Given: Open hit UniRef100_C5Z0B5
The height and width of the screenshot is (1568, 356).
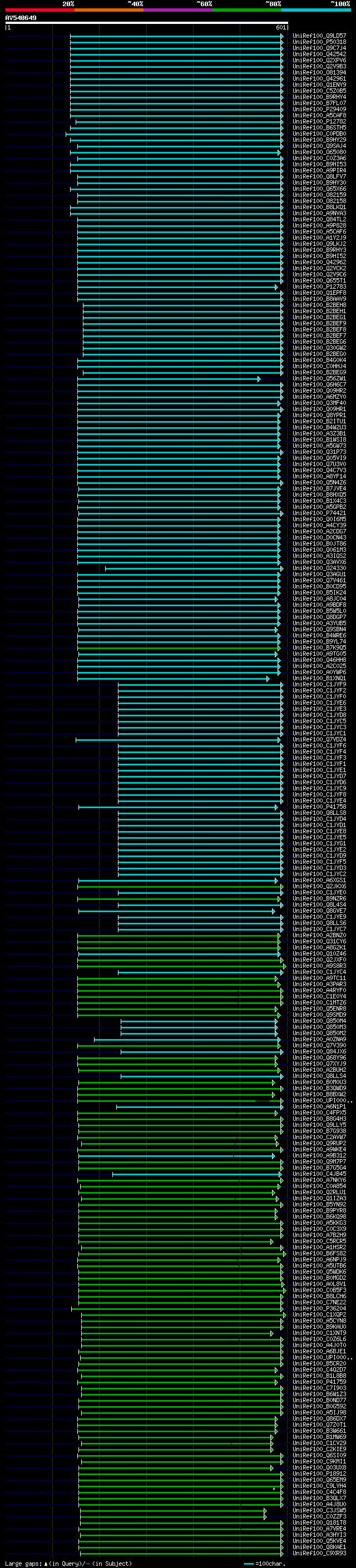Looking at the screenshot, I should 319,91.
